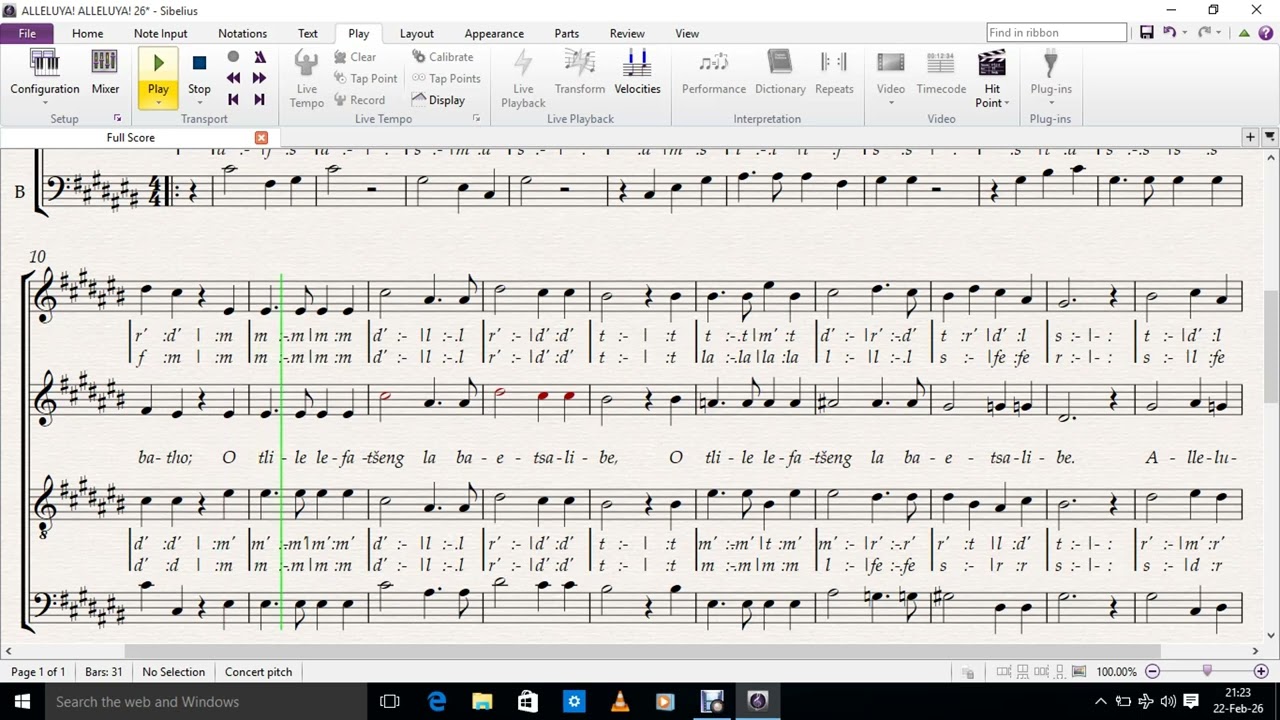This screenshot has width=1280, height=720.
Task: Click Record in Live Tempo group
Action: (x=359, y=100)
